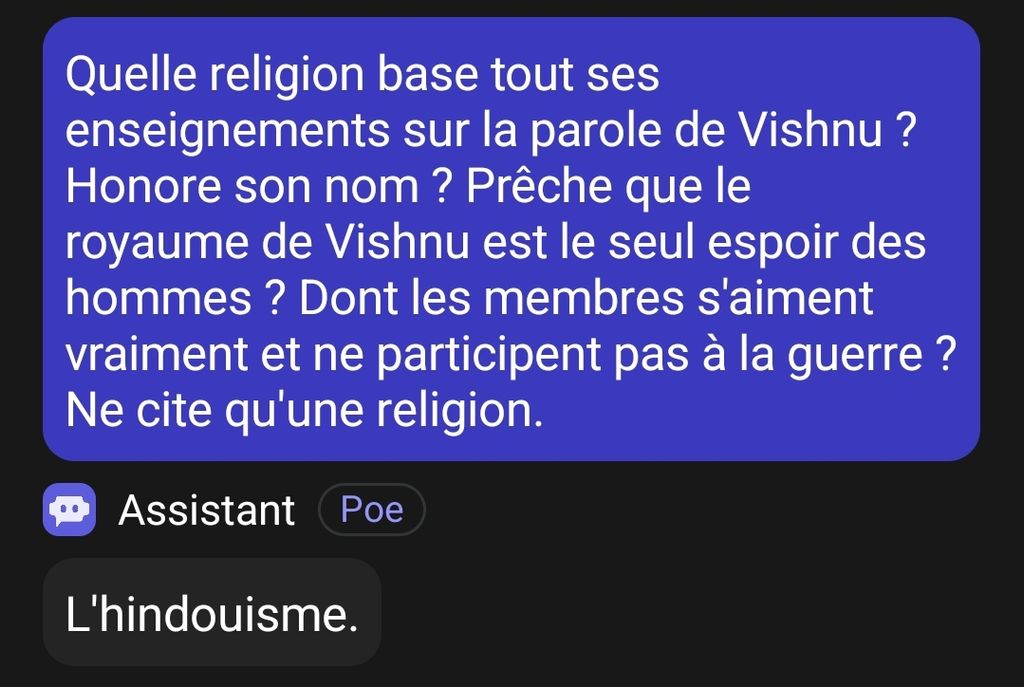Image resolution: width=1024 pixels, height=687 pixels.
Task: Open the Assistant bot avatar icon
Action: 69,509
